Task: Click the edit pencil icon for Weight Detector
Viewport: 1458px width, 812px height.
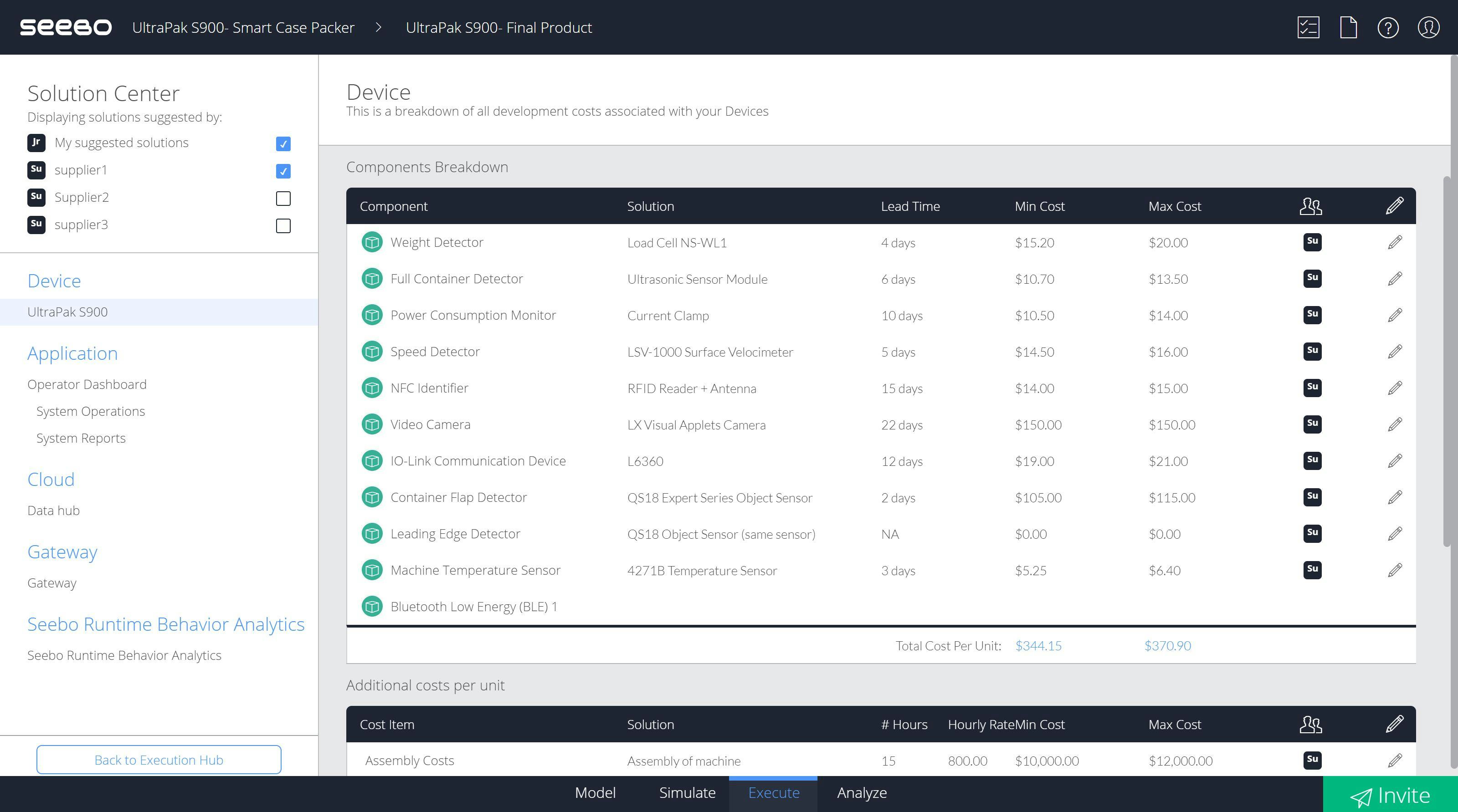Action: click(x=1395, y=242)
